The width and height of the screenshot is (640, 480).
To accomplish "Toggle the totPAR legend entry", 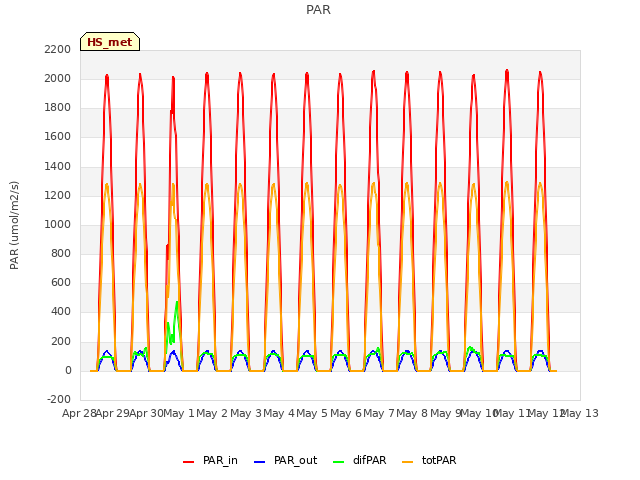I will point(429,460).
